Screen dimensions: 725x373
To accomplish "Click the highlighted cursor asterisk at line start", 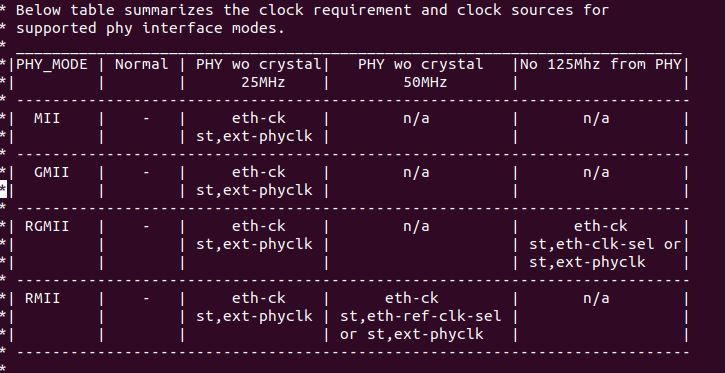I will (x=4, y=190).
